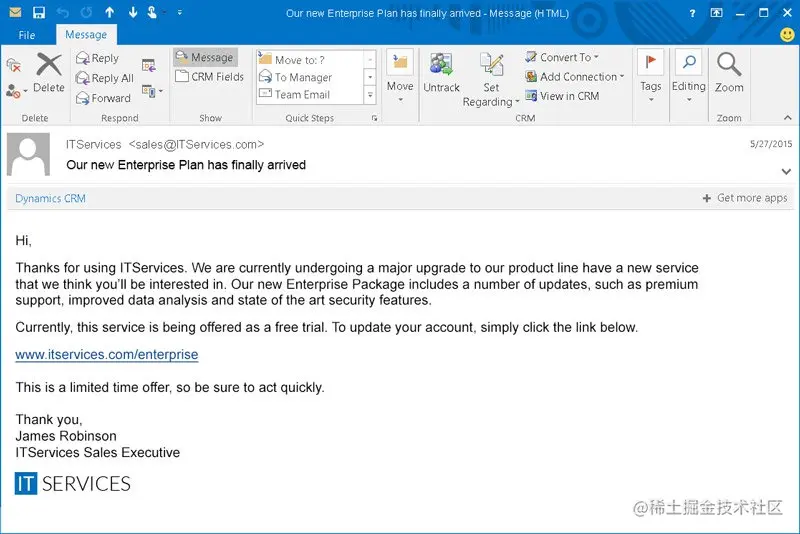The height and width of the screenshot is (534, 800).
Task: Open the www.itservices.com/enterprise link
Action: [x=107, y=354]
